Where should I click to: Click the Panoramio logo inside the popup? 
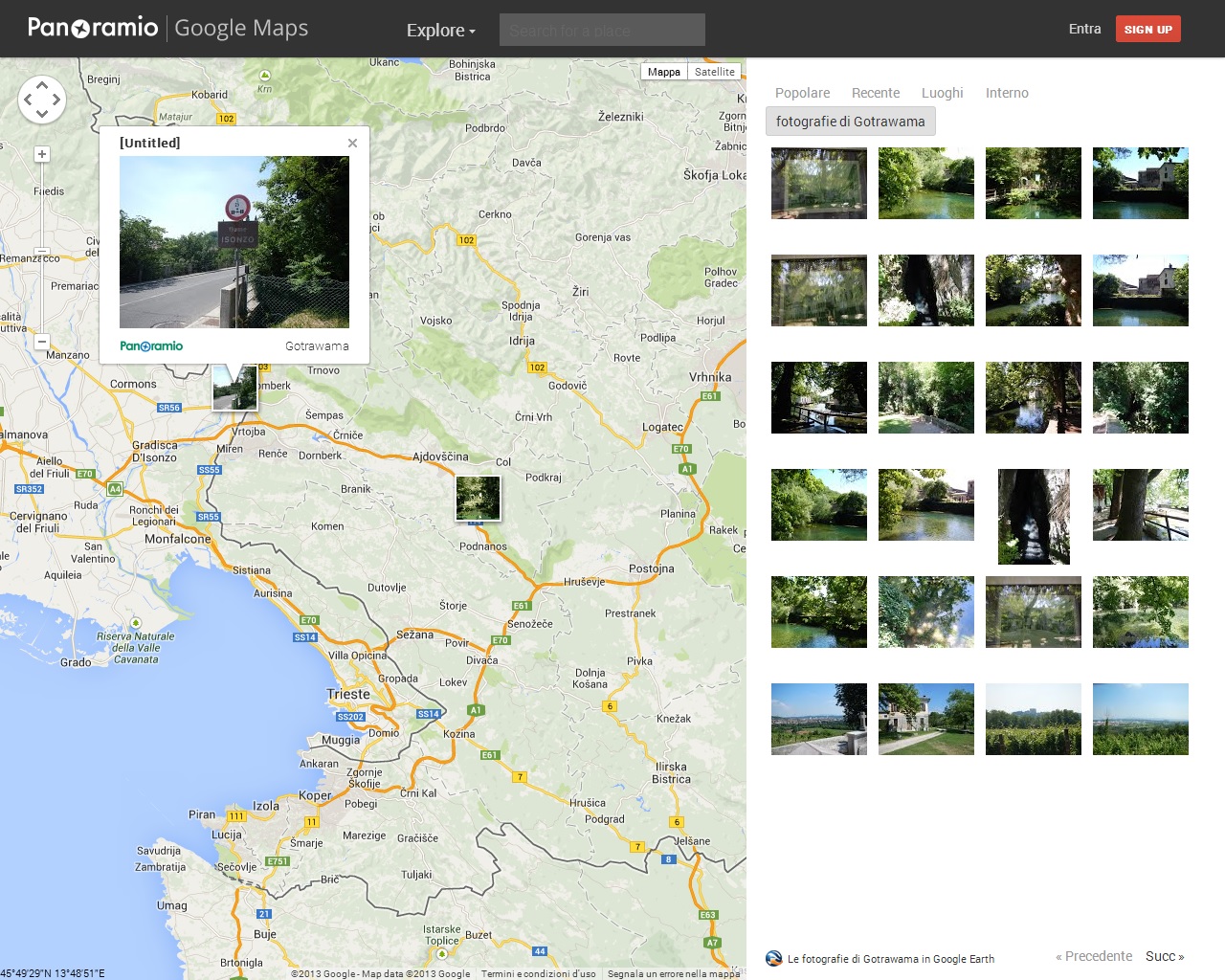coord(151,346)
